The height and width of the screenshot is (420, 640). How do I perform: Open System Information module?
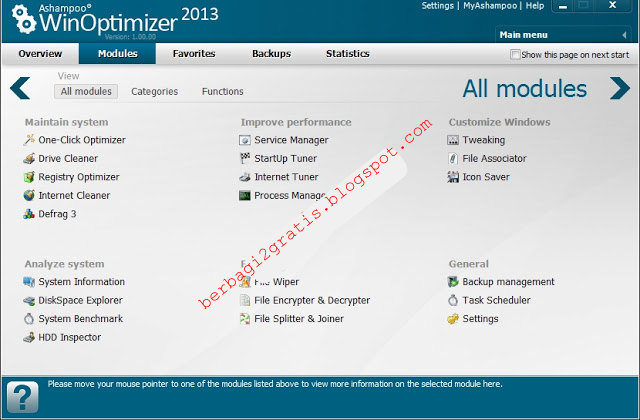coord(81,282)
